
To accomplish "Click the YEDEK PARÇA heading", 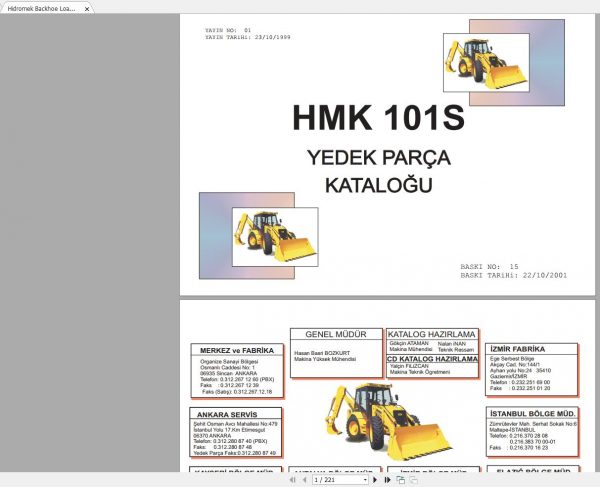I will 378,158.
